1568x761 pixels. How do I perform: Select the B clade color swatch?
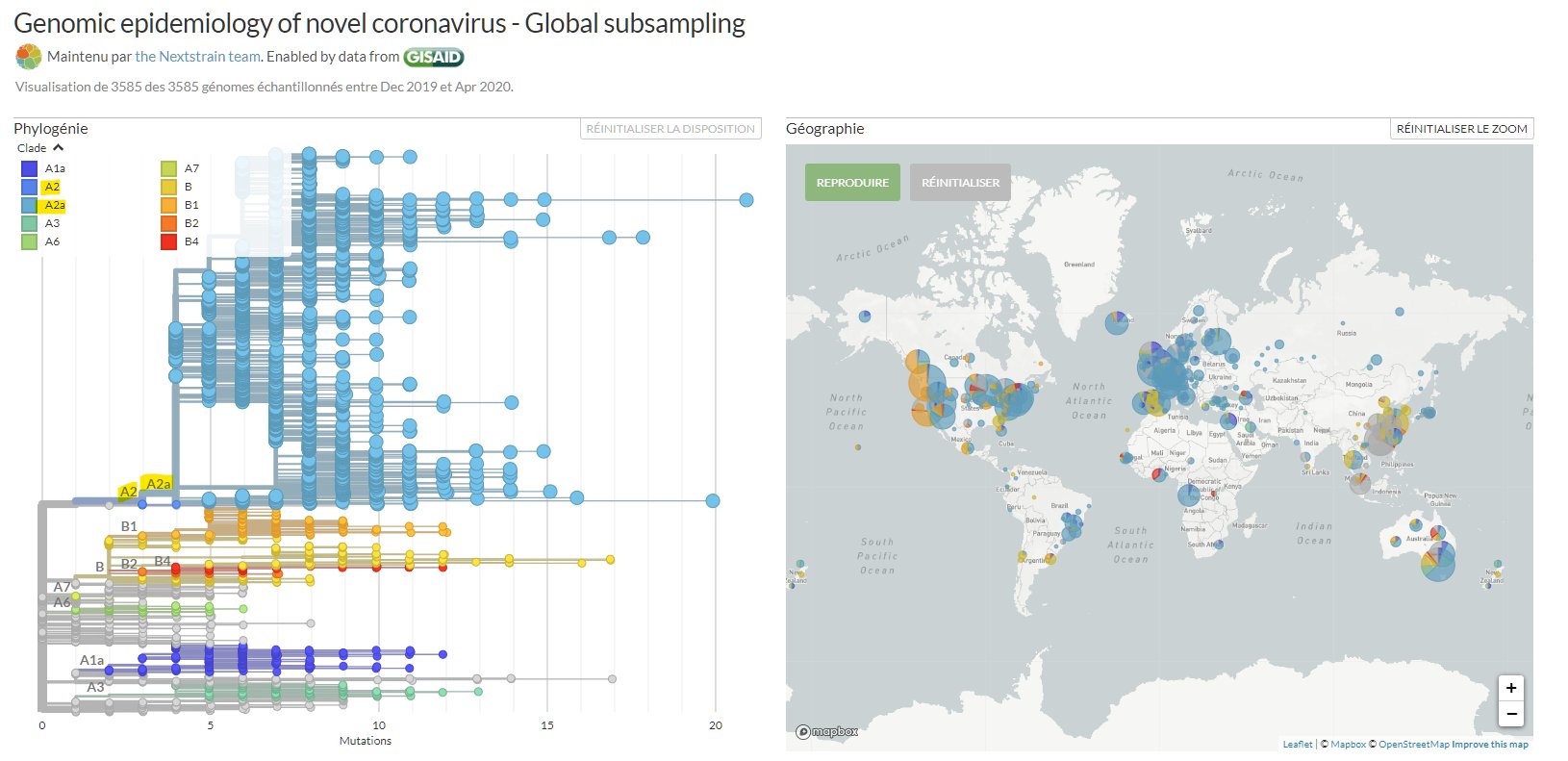[169, 187]
